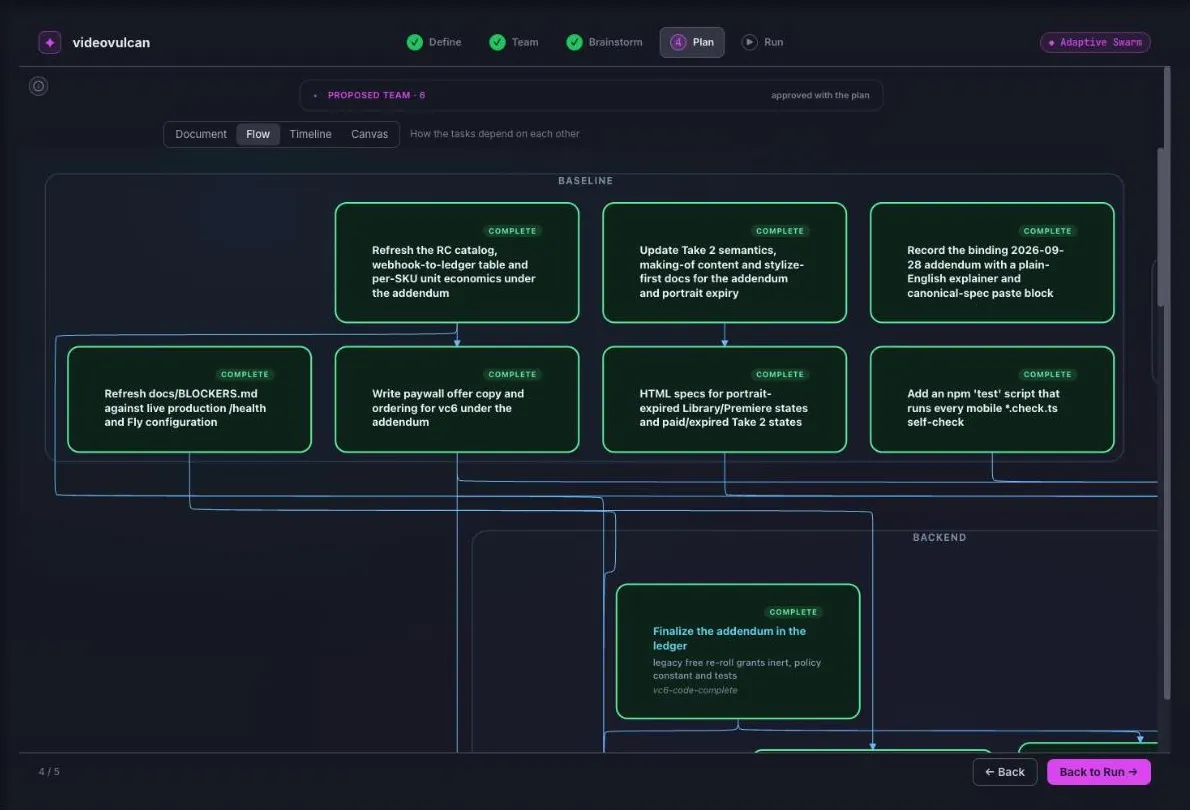The width and height of the screenshot is (1190, 810).
Task: Click the Adaptive Swarm badge
Action: click(x=1095, y=43)
